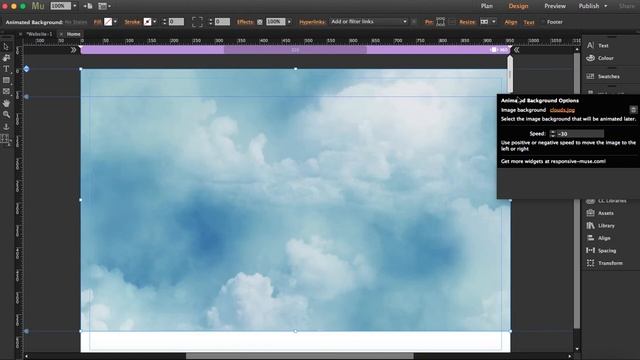The width and height of the screenshot is (640, 360).
Task: Click the opacity 100% field
Action: coord(276,22)
